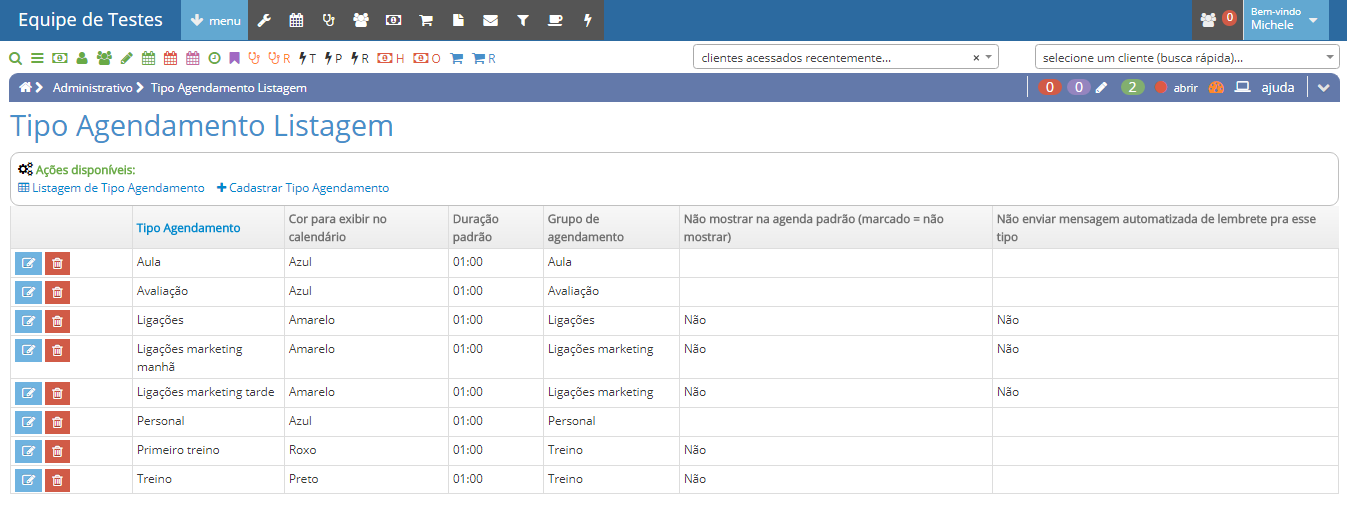Viewport: 1347px width, 509px height.
Task: Edit the Treino appointment type
Action: tap(28, 480)
